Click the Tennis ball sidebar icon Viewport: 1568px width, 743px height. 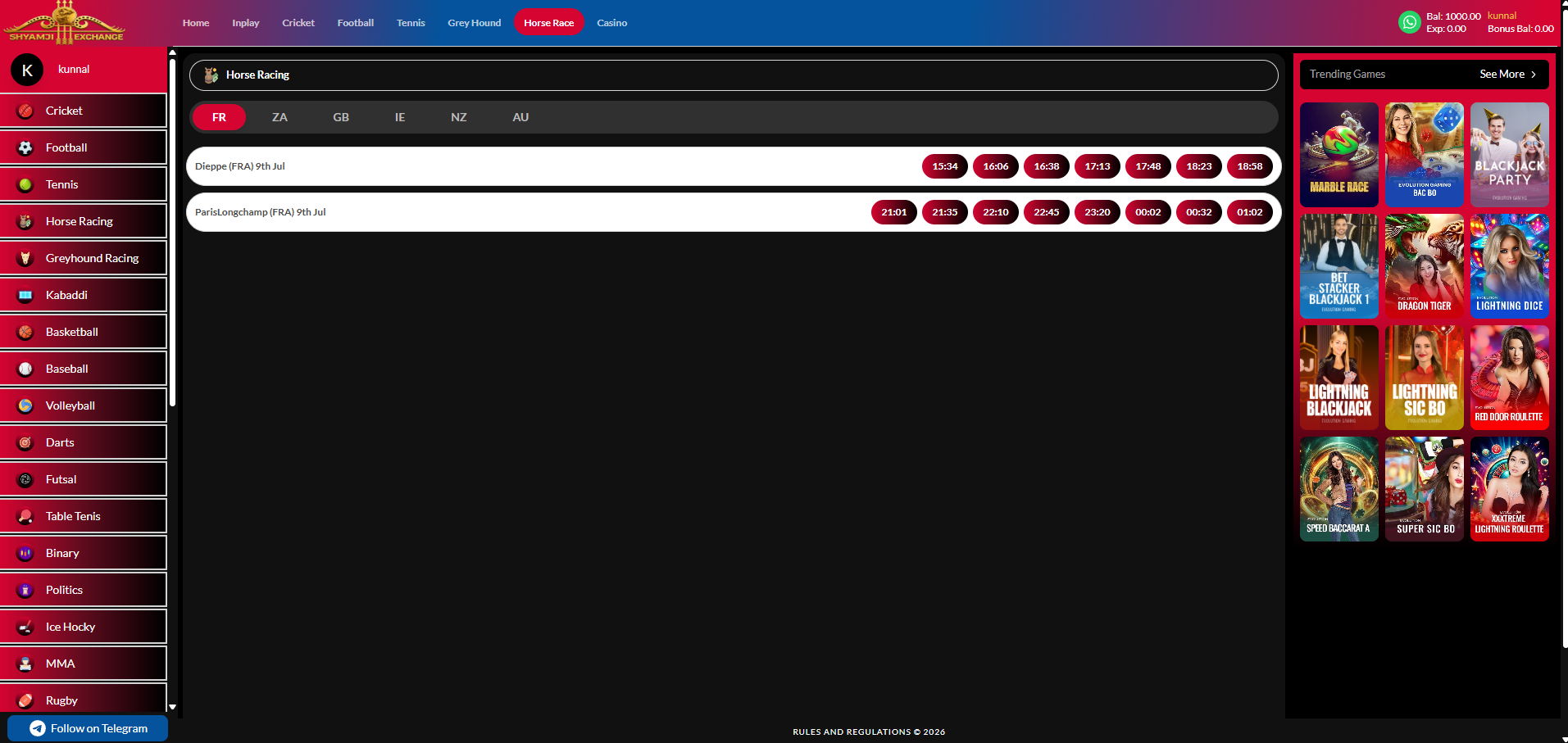tap(25, 184)
